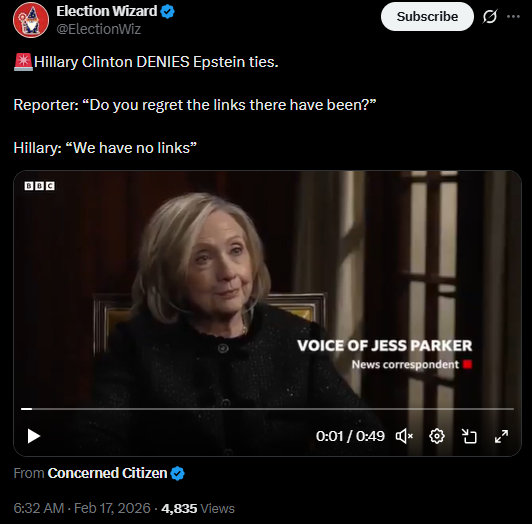Click the red siren emoji in the post
532x524 pixels.
pyautogui.click(x=23, y=62)
